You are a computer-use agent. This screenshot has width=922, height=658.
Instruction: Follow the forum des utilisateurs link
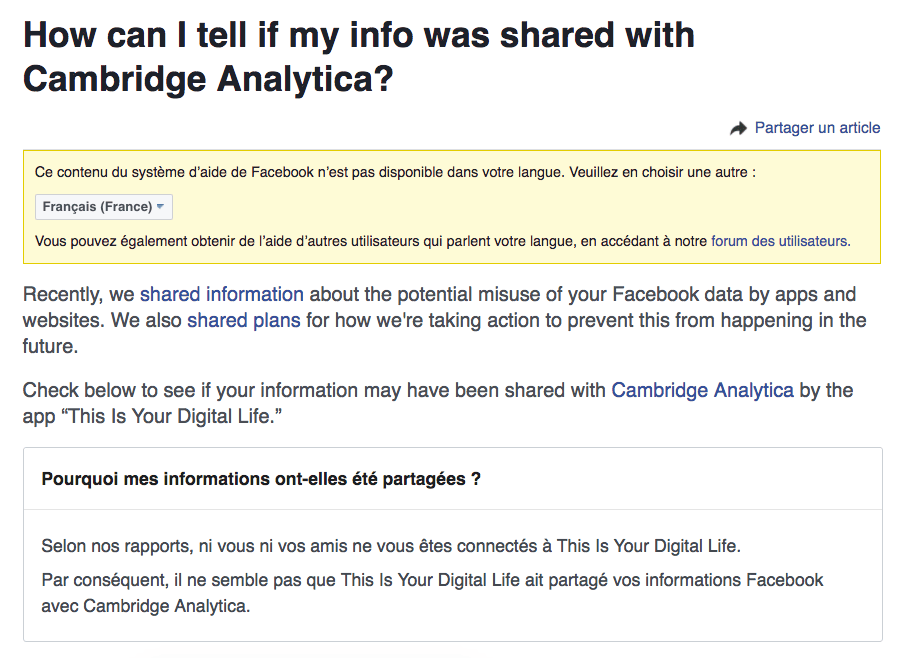780,241
